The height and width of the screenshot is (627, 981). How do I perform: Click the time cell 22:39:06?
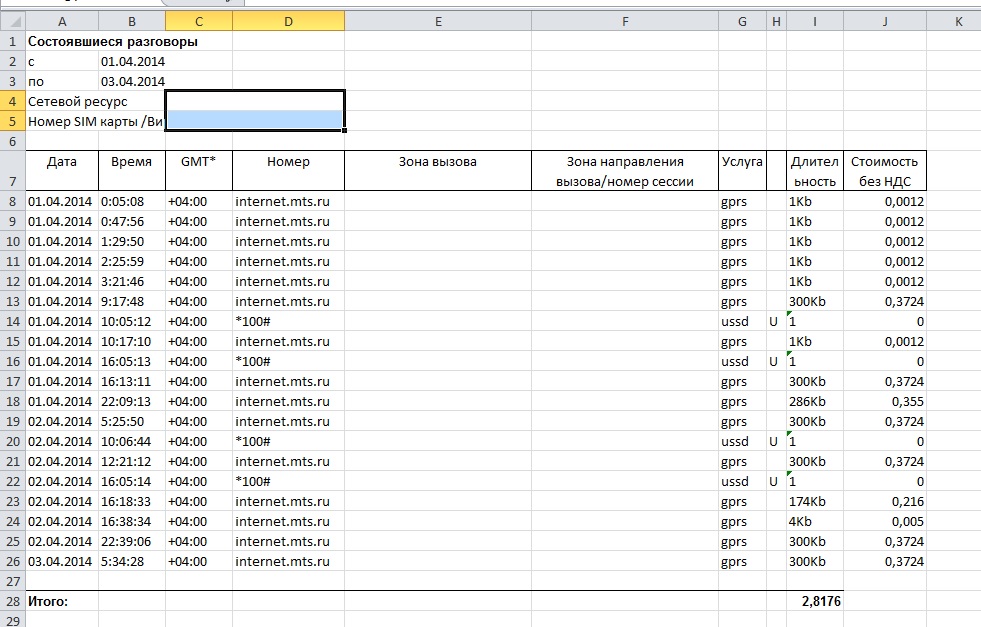(132, 541)
